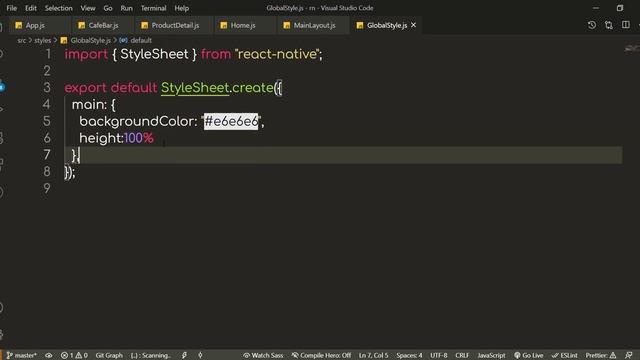The image size is (640, 360).
Task: Switch to the Home.js tab
Action: point(245,25)
